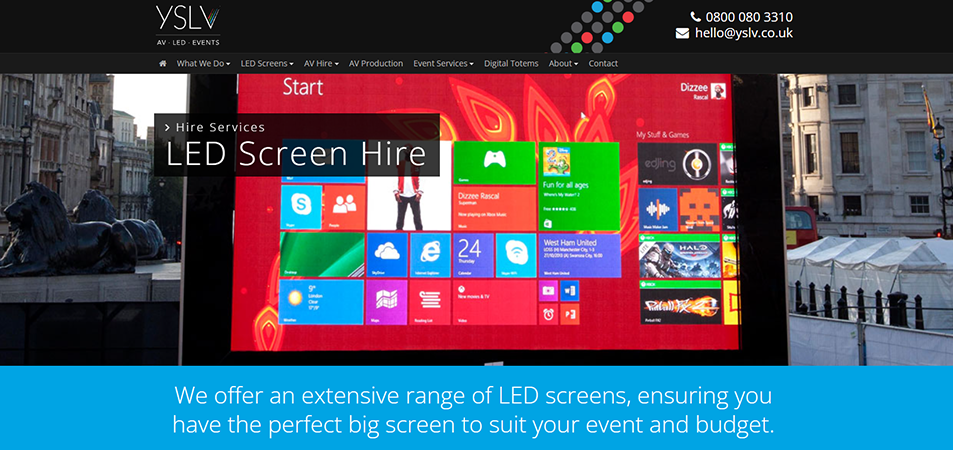Expand the What We Do dropdown
Image resolution: width=953 pixels, height=450 pixels.
coord(203,63)
